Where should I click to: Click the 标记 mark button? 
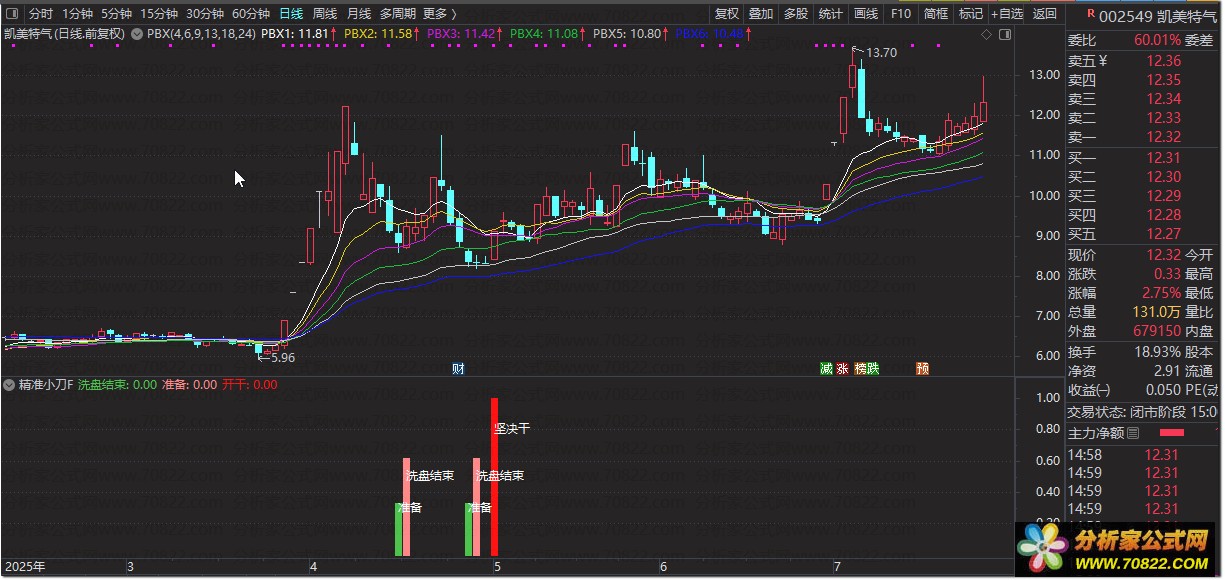point(970,14)
